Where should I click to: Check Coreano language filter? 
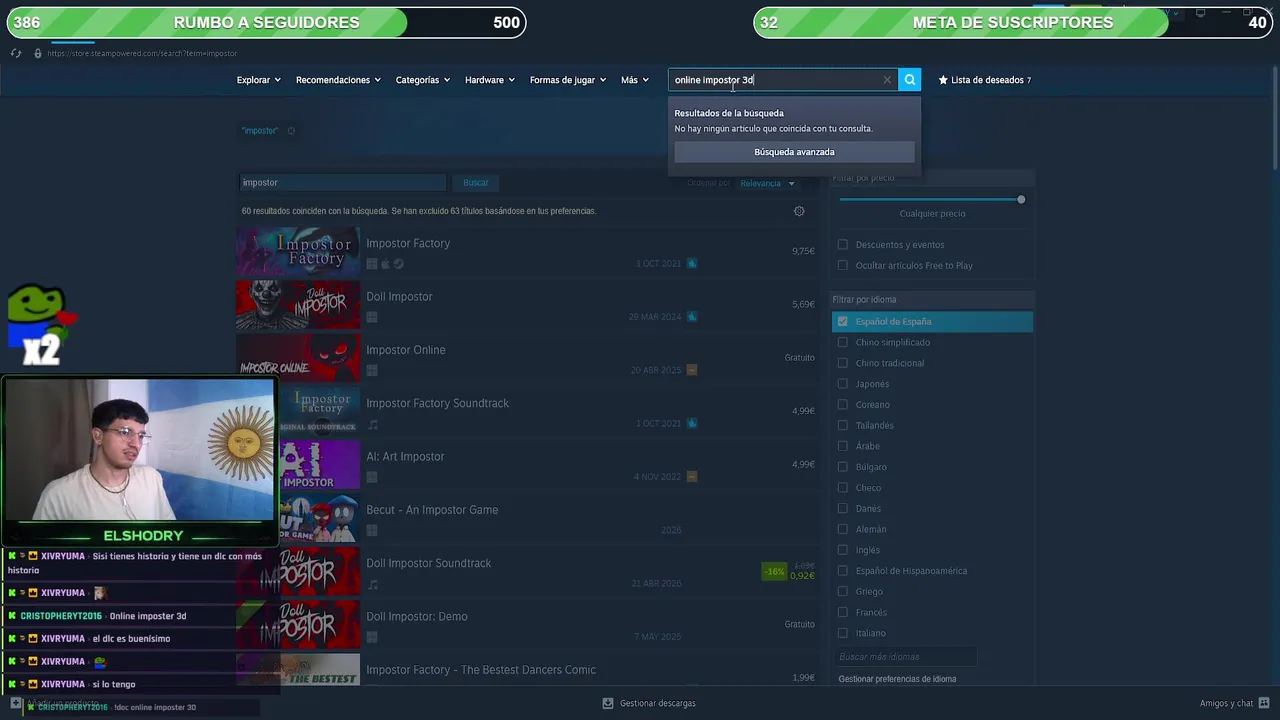coord(842,404)
